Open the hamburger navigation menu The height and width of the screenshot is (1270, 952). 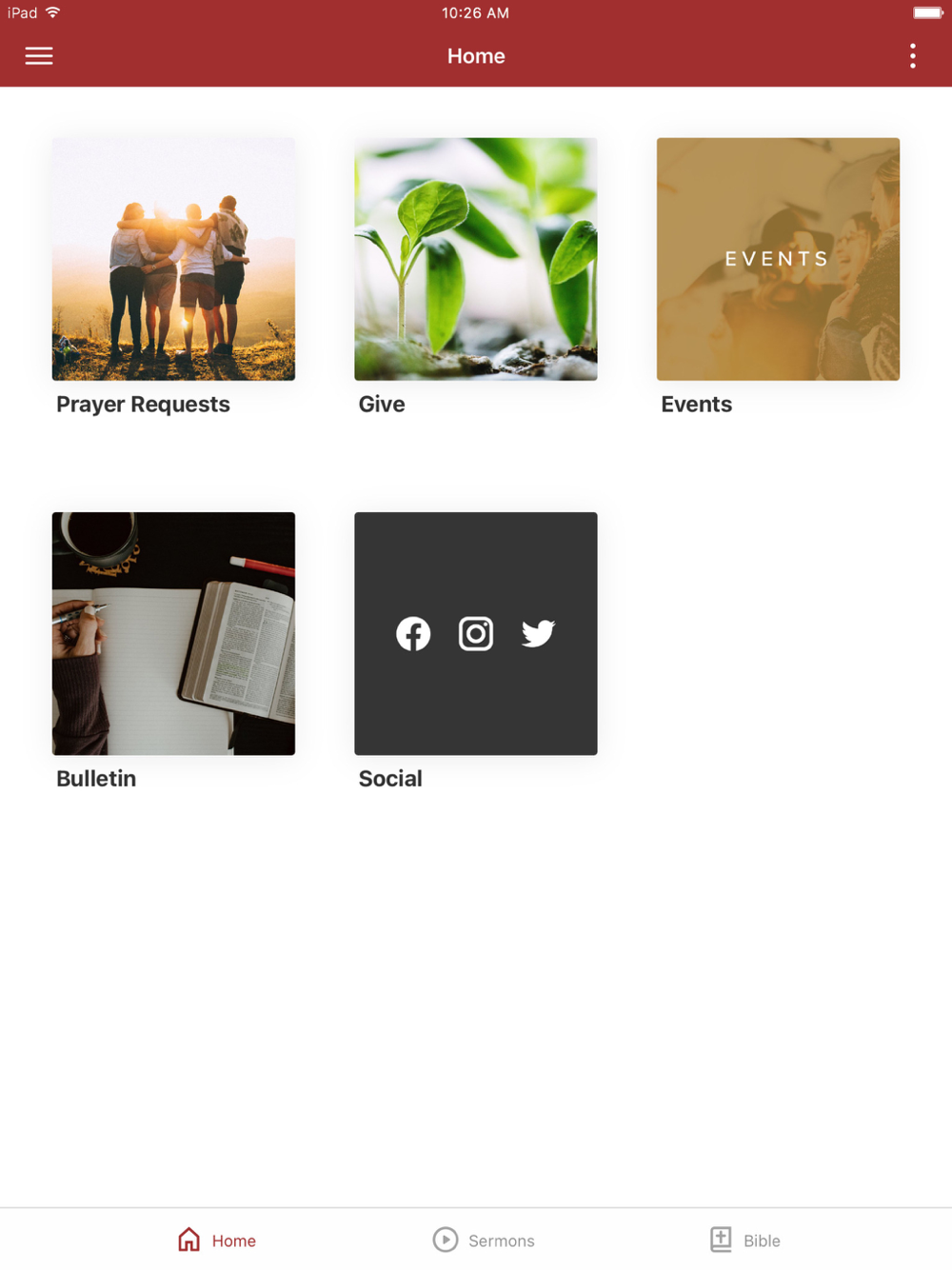tap(39, 56)
